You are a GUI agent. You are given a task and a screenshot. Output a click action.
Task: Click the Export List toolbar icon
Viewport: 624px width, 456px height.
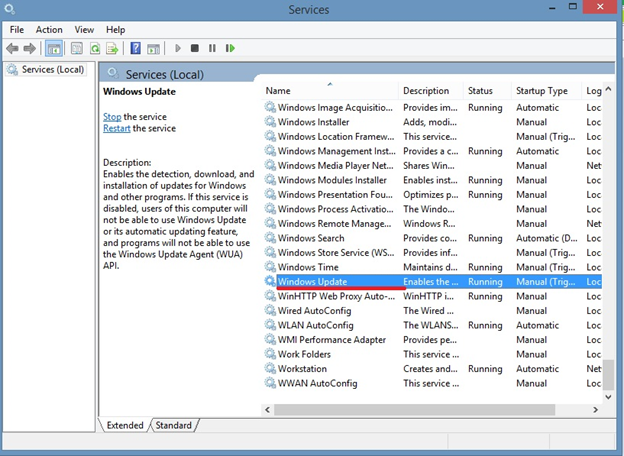click(112, 49)
